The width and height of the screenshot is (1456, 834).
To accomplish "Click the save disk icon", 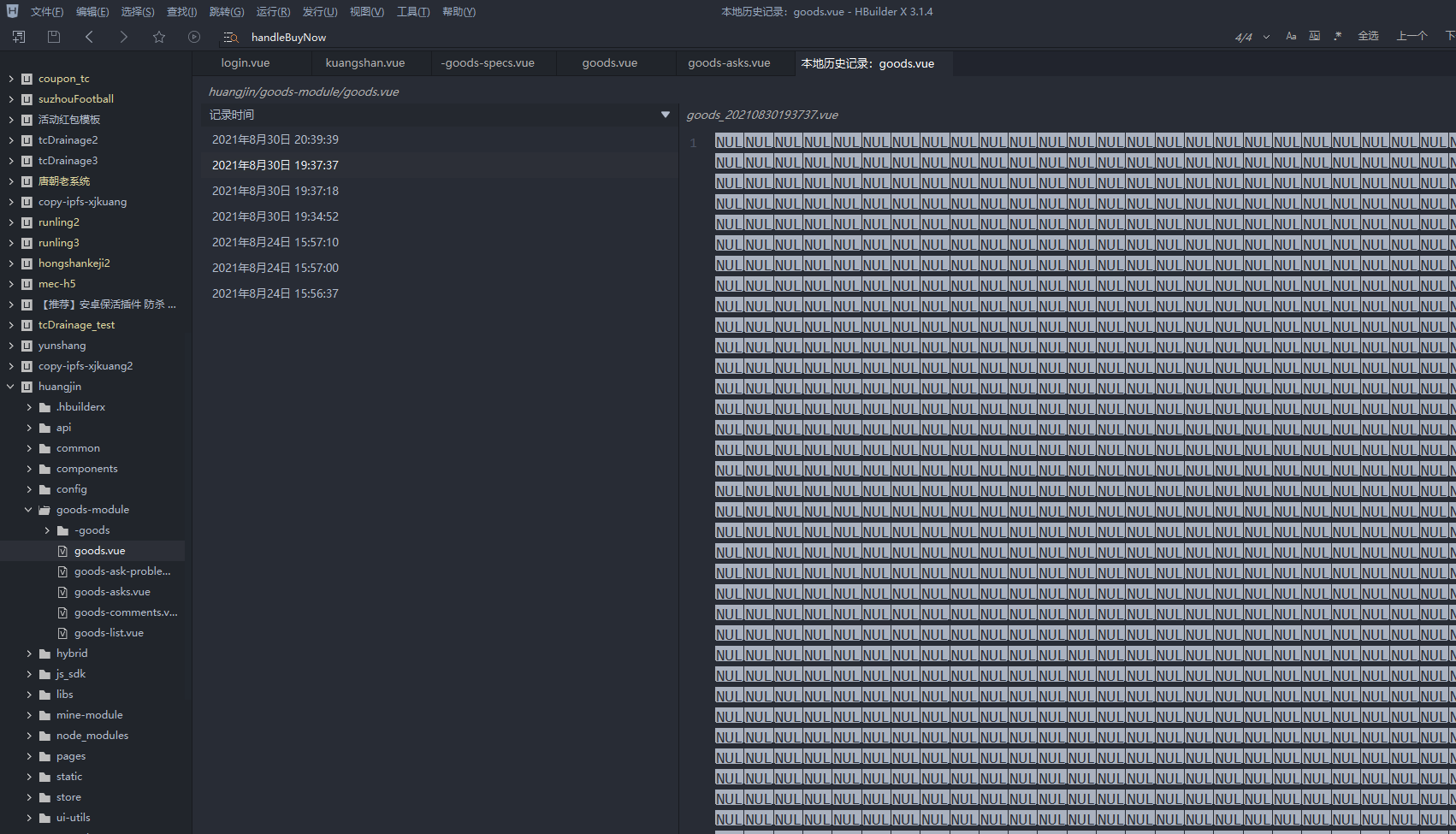I will coord(54,37).
